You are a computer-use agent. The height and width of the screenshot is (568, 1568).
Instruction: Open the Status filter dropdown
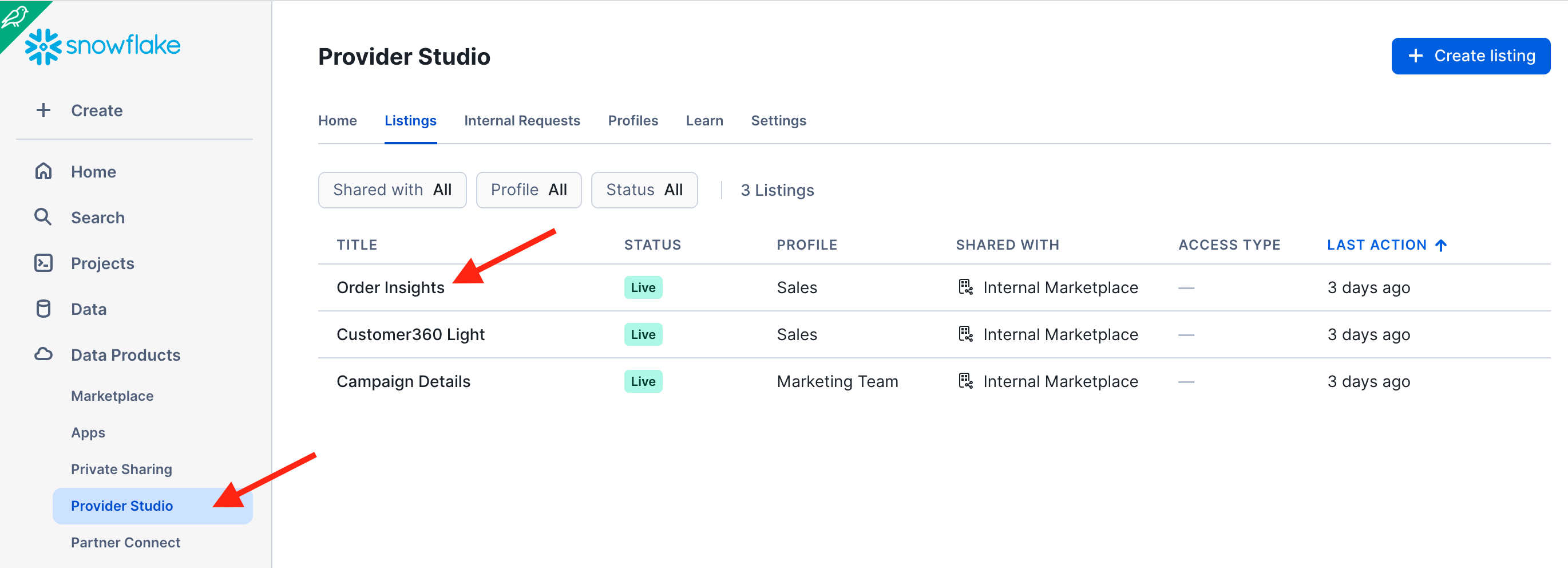click(644, 190)
